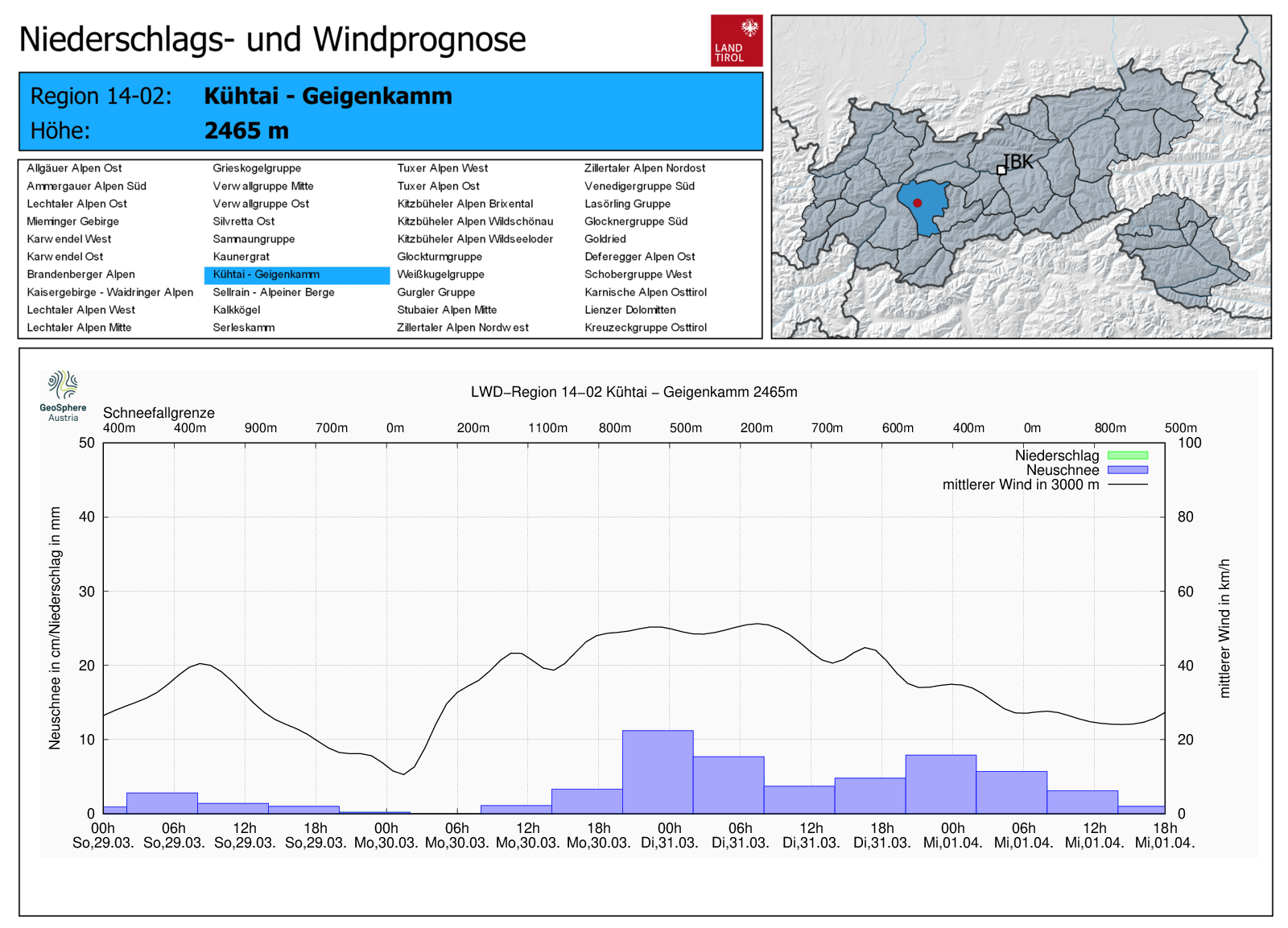Open Kitzbüheler Alpen Brixental region
This screenshot has height=928, width=1288.
point(464,204)
